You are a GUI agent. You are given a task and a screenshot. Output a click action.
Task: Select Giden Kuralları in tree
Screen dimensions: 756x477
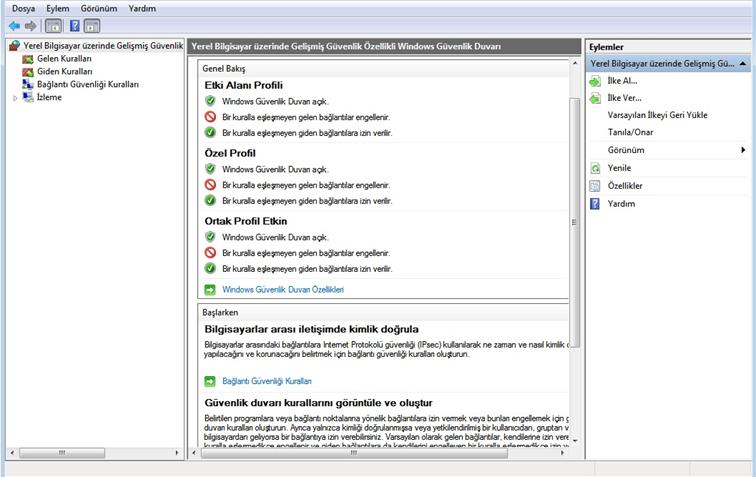(65, 72)
